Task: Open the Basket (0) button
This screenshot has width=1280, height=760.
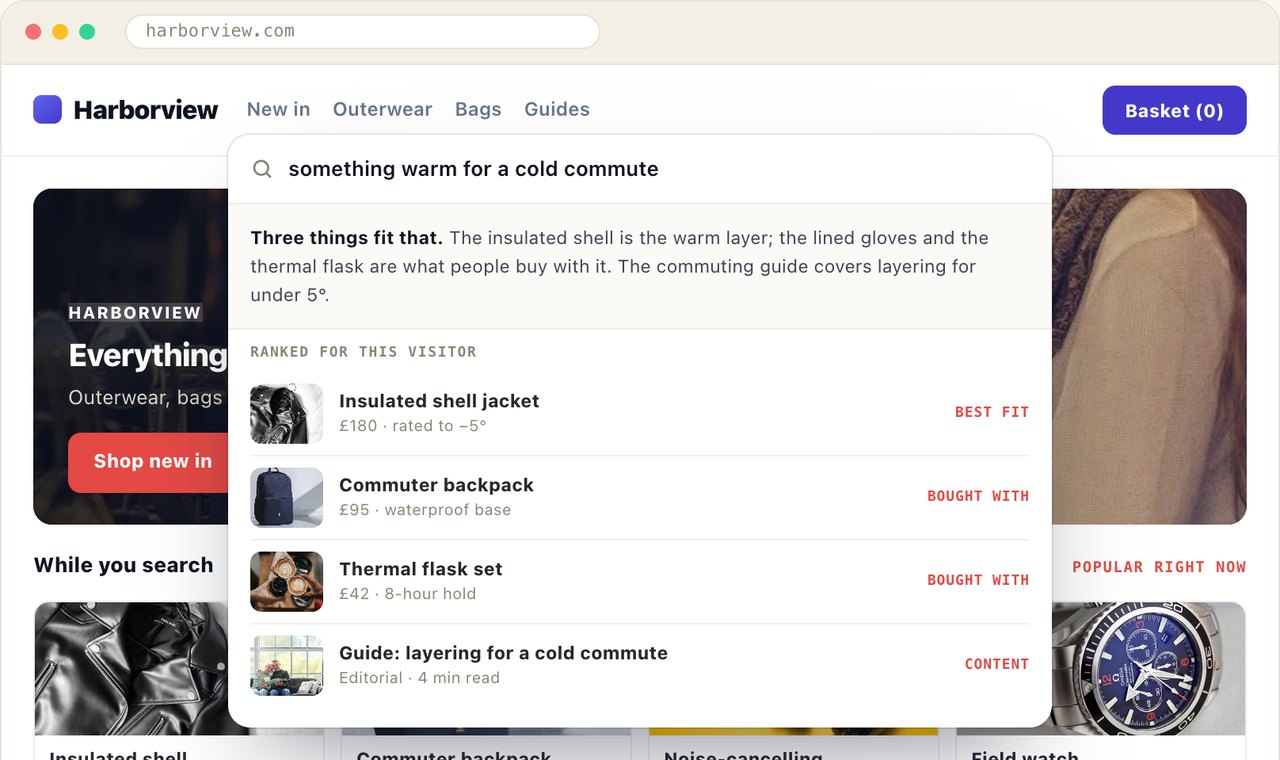Action: (x=1174, y=110)
